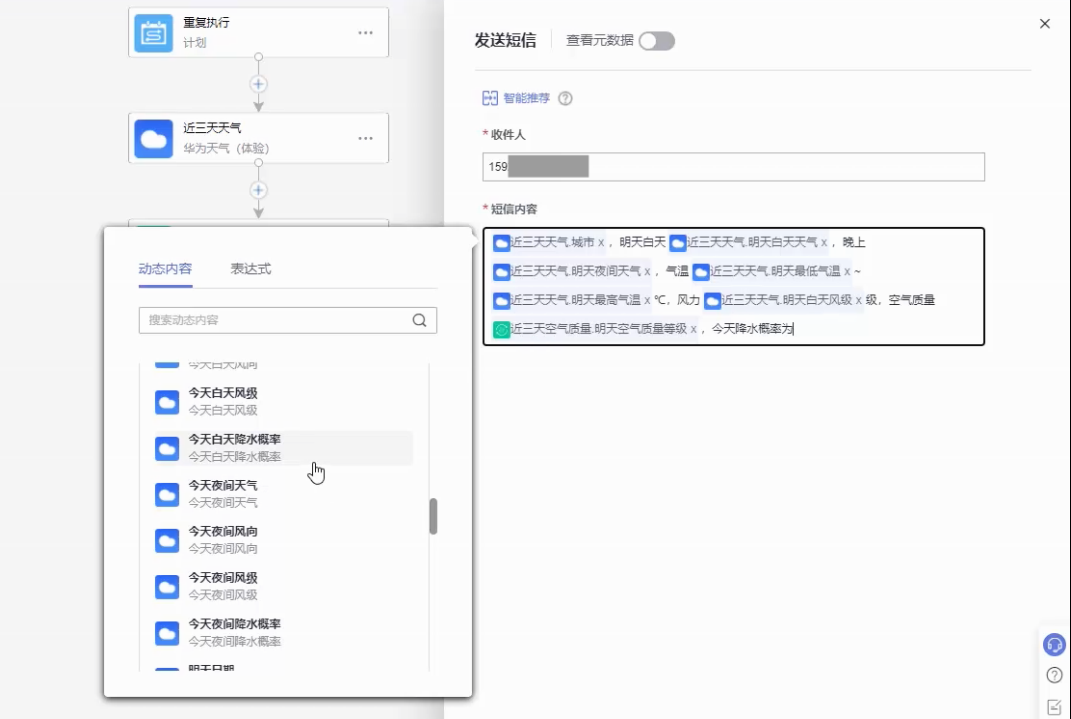
Task: Insert 今天白天降水概率 dynamic content
Action: (x=283, y=448)
